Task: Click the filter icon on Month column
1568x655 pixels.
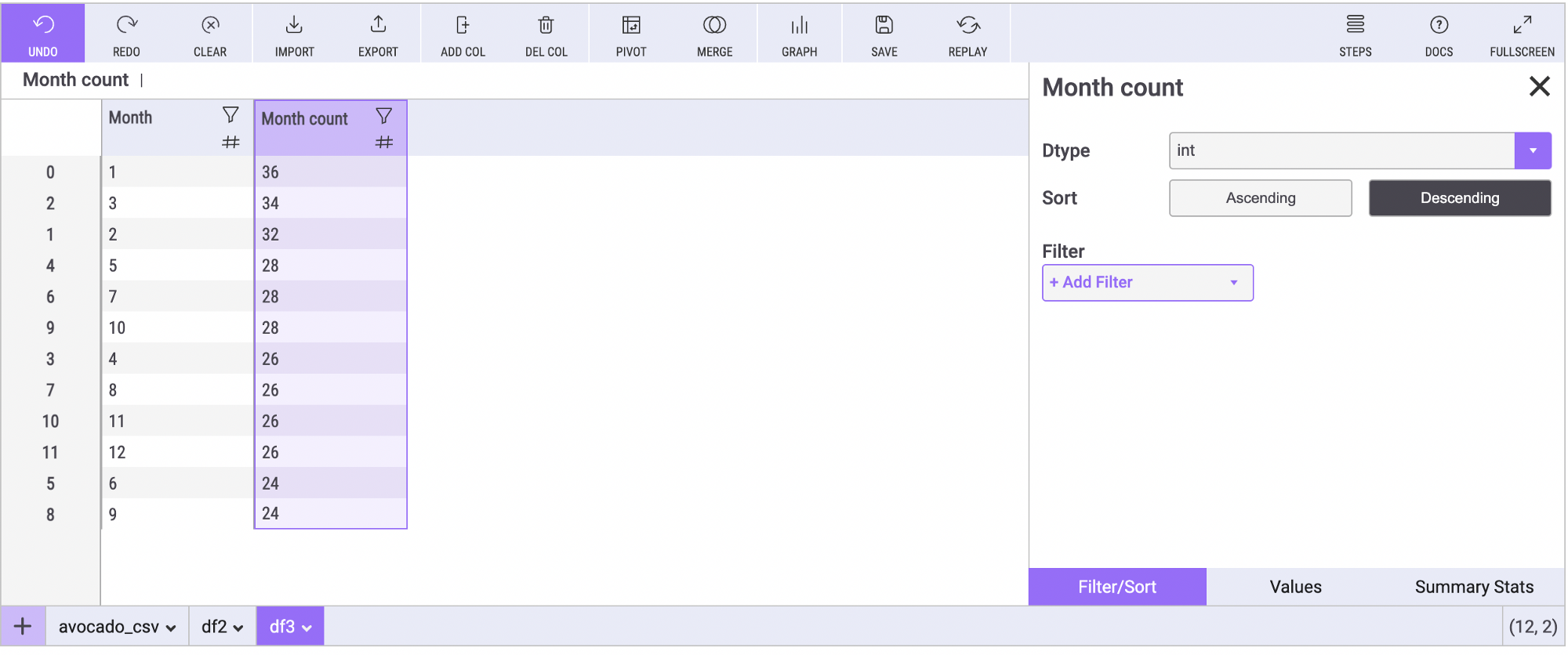Action: point(230,116)
